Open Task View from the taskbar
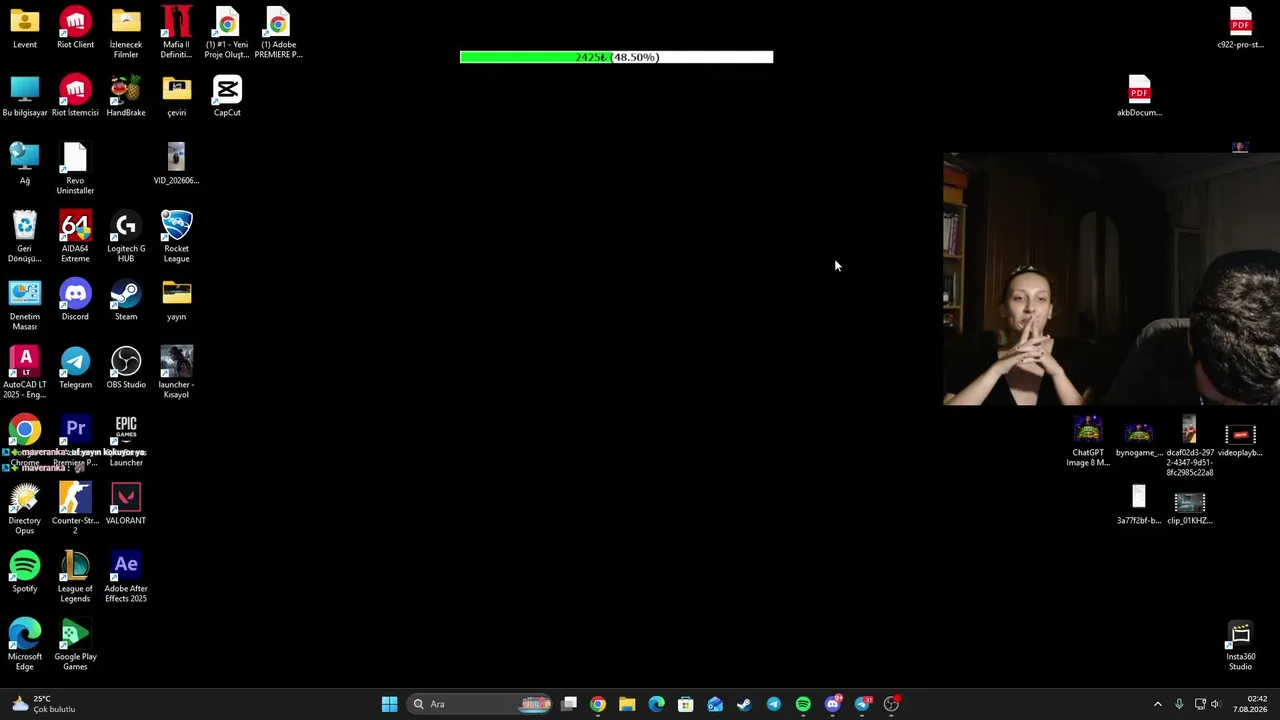Image resolution: width=1280 pixels, height=720 pixels. point(569,704)
